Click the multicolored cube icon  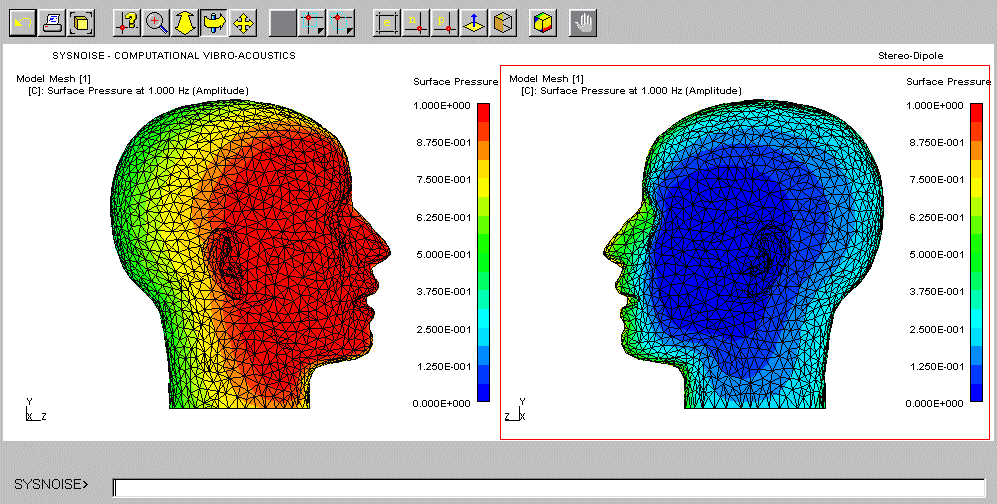click(x=541, y=21)
